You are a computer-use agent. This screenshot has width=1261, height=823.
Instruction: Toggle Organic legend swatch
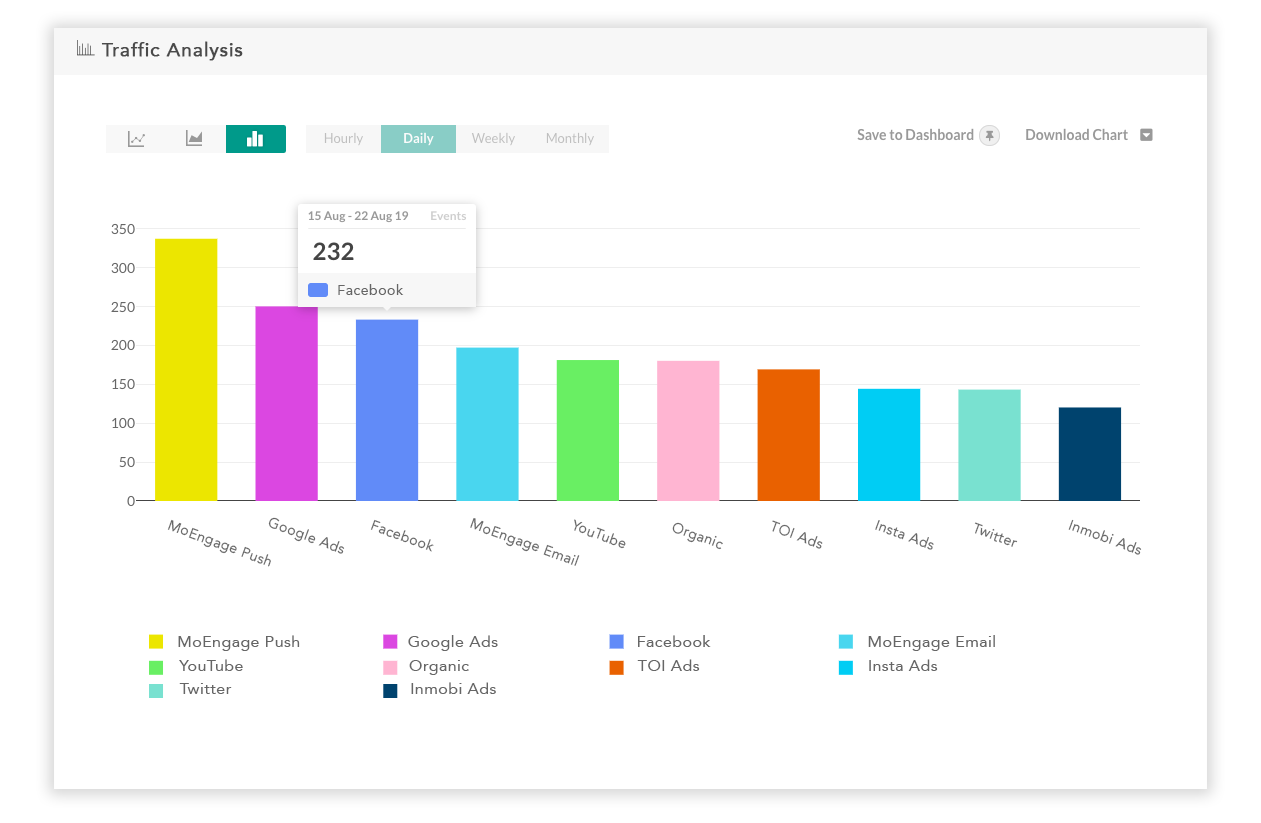pos(390,667)
